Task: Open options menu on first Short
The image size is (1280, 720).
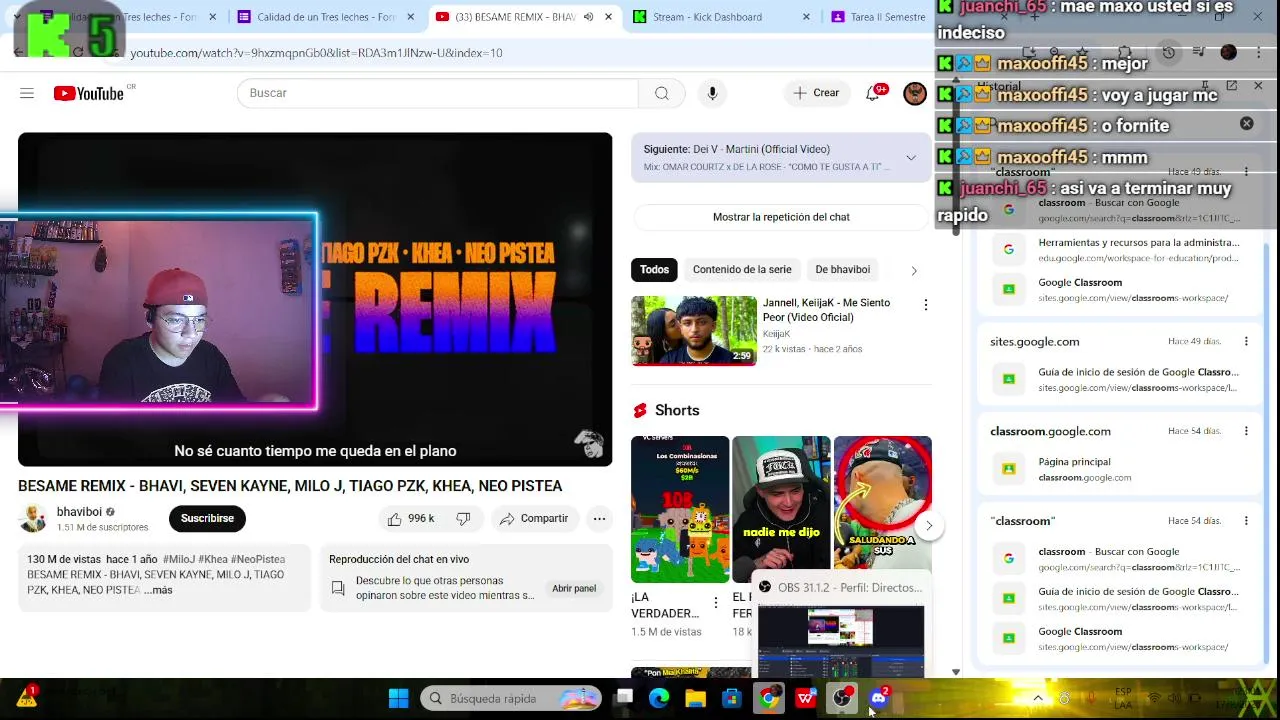Action: pyautogui.click(x=715, y=603)
